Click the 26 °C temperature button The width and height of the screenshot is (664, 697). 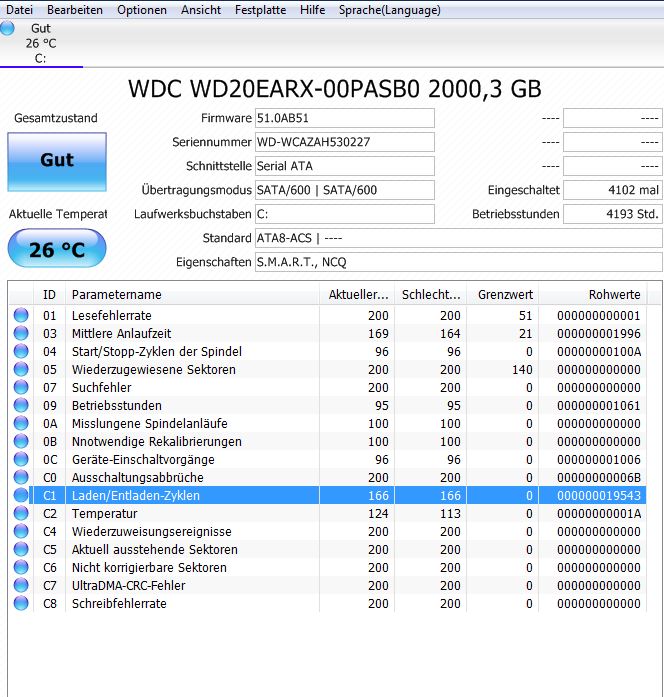click(57, 248)
